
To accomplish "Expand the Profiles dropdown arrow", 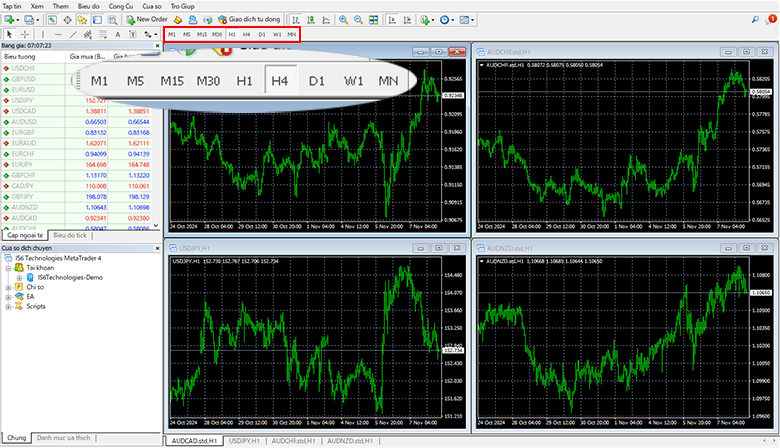I will (x=37, y=20).
